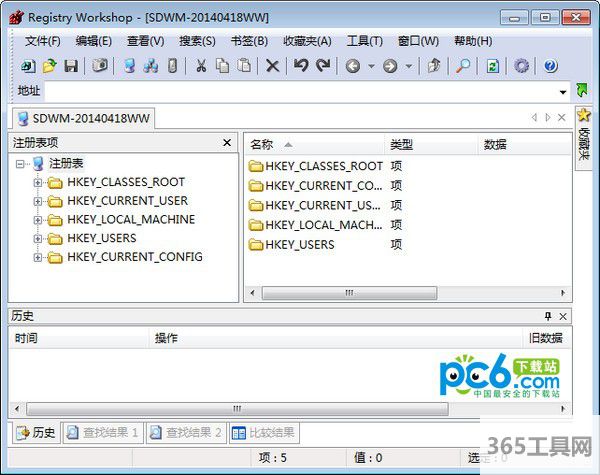This screenshot has width=600, height=475.
Task: Expand the HKEY_LOCAL_MACHINE tree node
Action: point(38,220)
